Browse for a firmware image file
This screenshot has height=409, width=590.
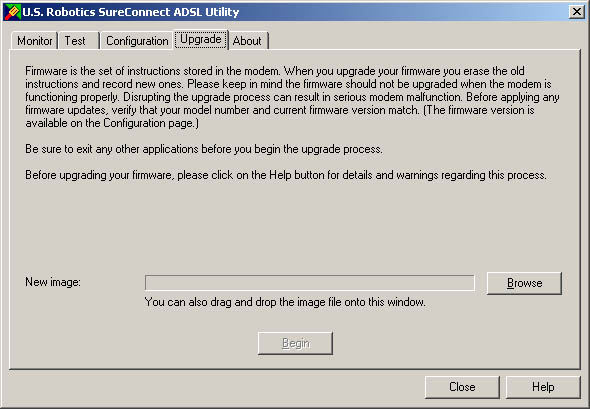pyautogui.click(x=524, y=283)
